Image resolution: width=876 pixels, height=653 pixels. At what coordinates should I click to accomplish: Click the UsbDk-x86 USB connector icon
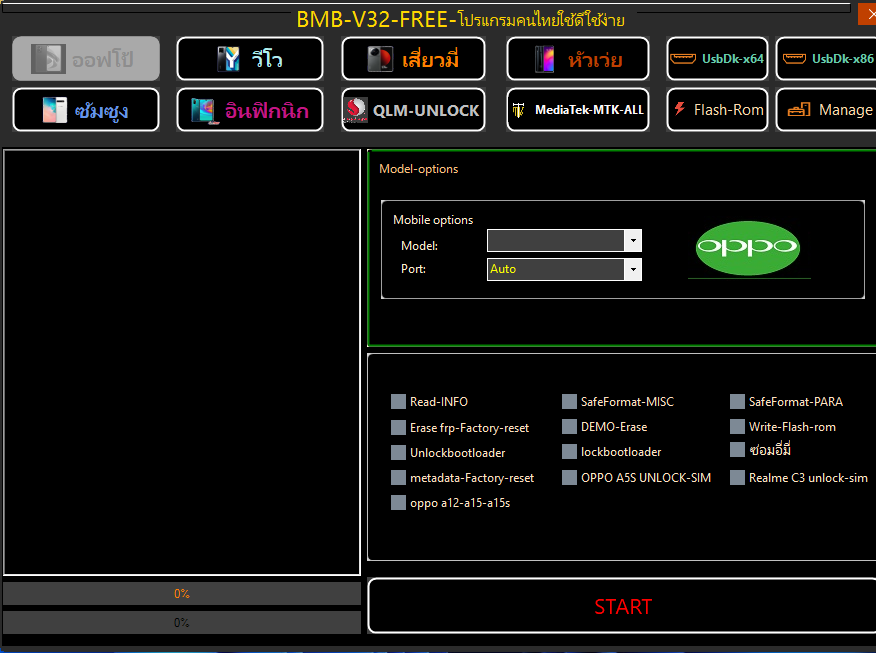click(x=794, y=59)
